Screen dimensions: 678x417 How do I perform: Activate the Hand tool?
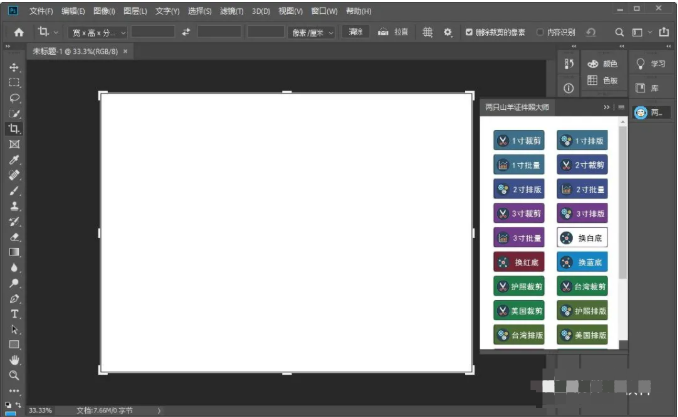(14, 360)
